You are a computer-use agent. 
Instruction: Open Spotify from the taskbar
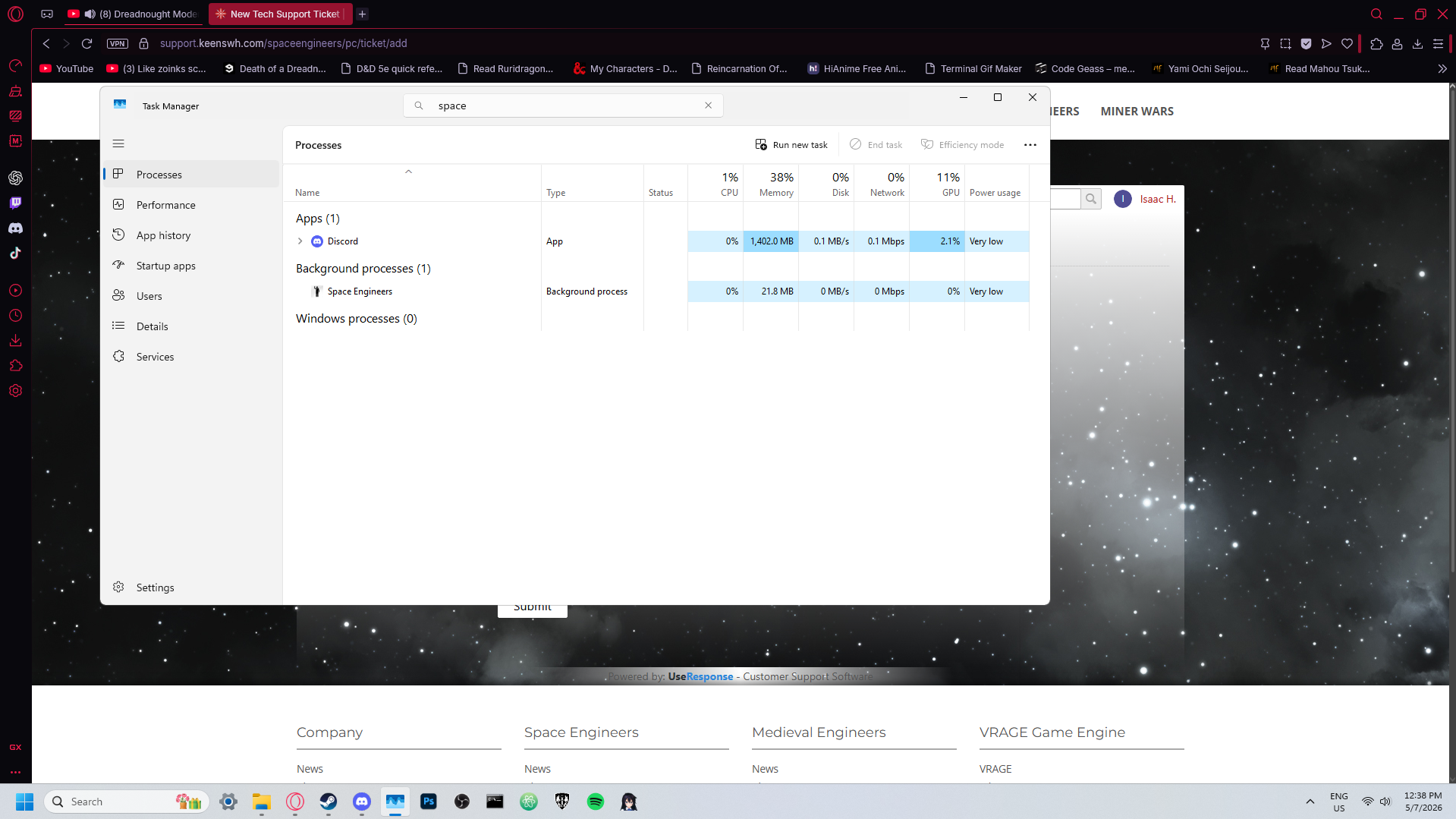[x=596, y=802]
